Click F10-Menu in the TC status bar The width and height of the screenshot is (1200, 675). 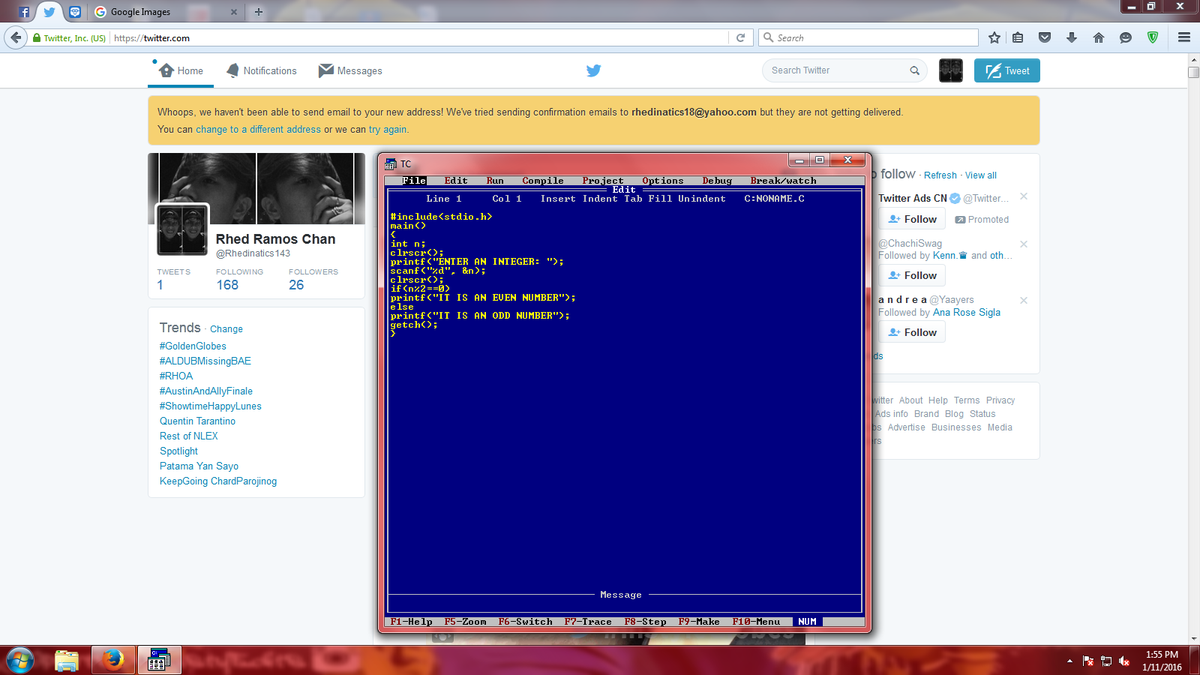pyautogui.click(x=756, y=621)
